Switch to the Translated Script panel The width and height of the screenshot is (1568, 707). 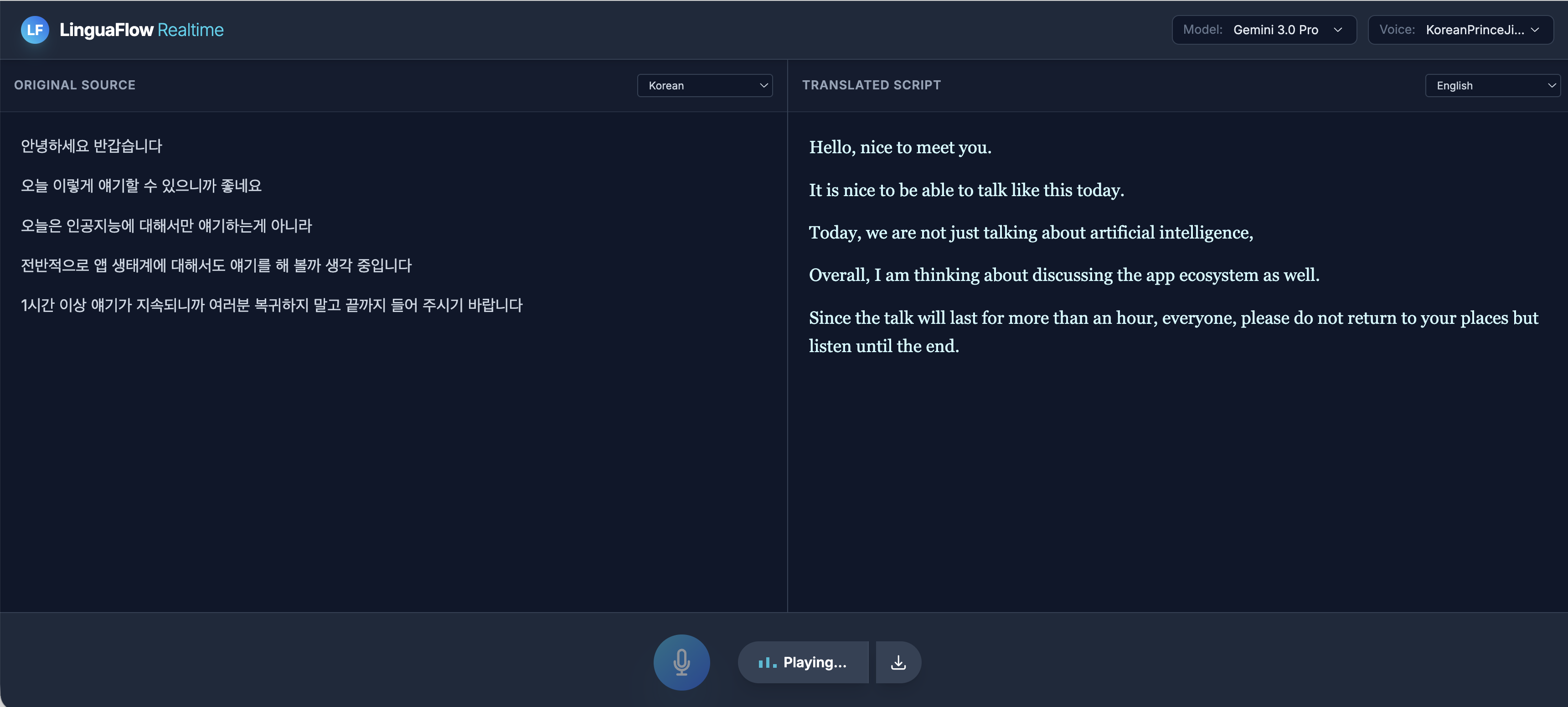pyautogui.click(x=872, y=85)
